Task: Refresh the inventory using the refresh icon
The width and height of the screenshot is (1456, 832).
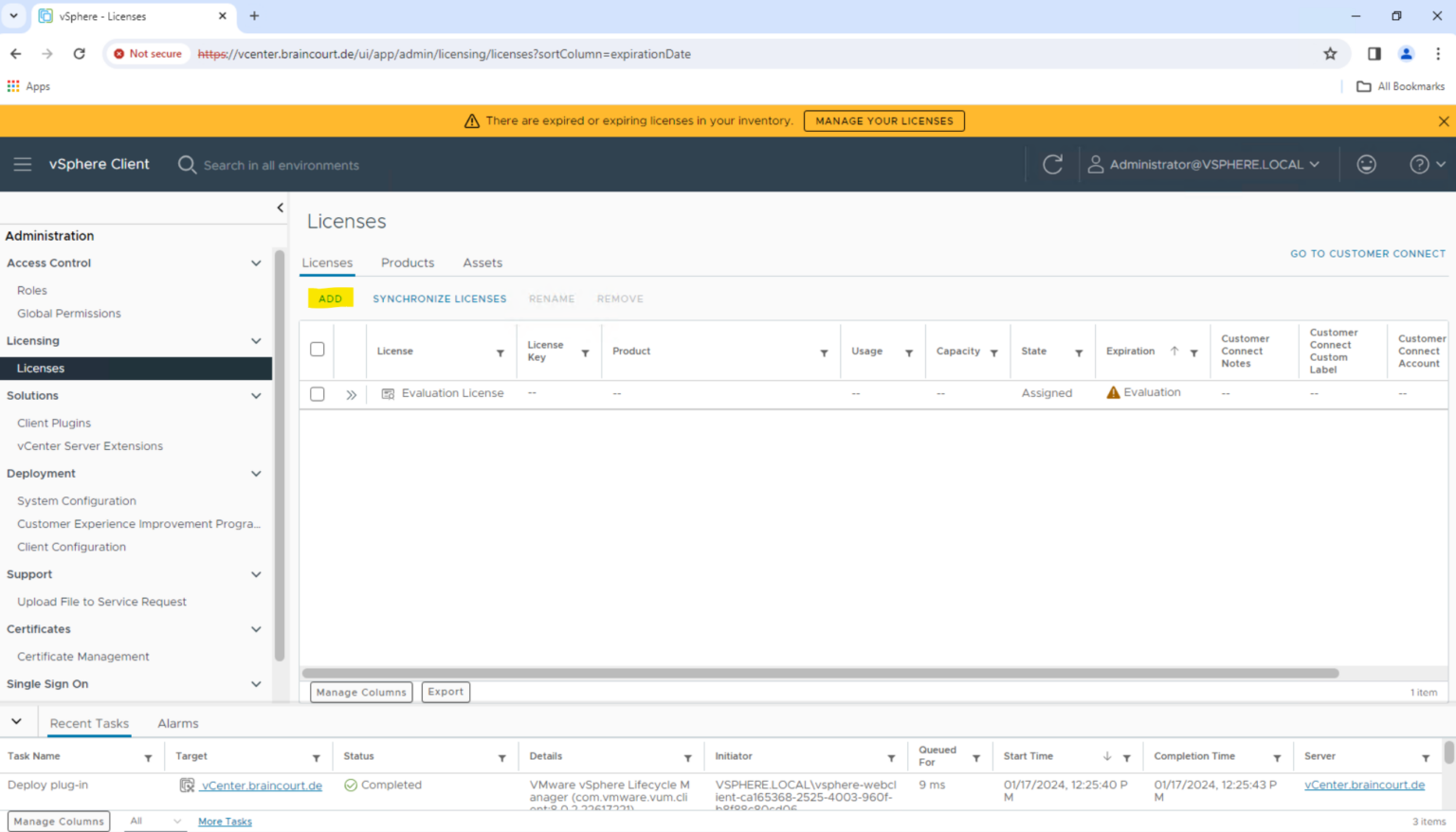Action: (x=1052, y=164)
